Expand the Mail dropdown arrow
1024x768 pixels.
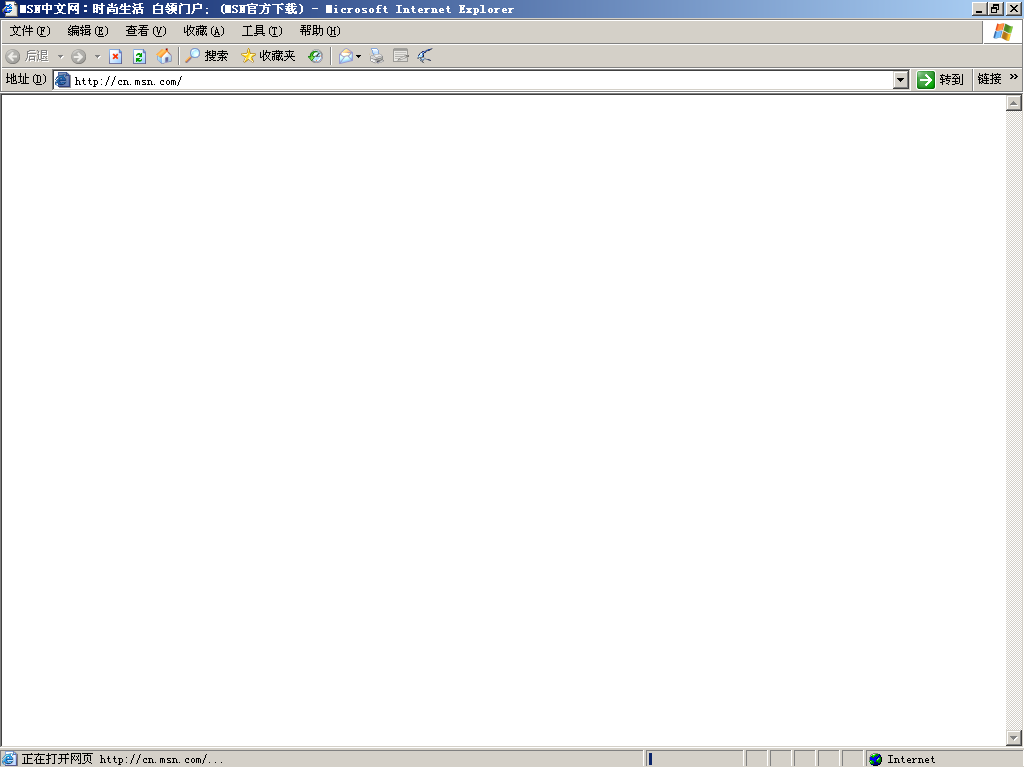(x=359, y=56)
